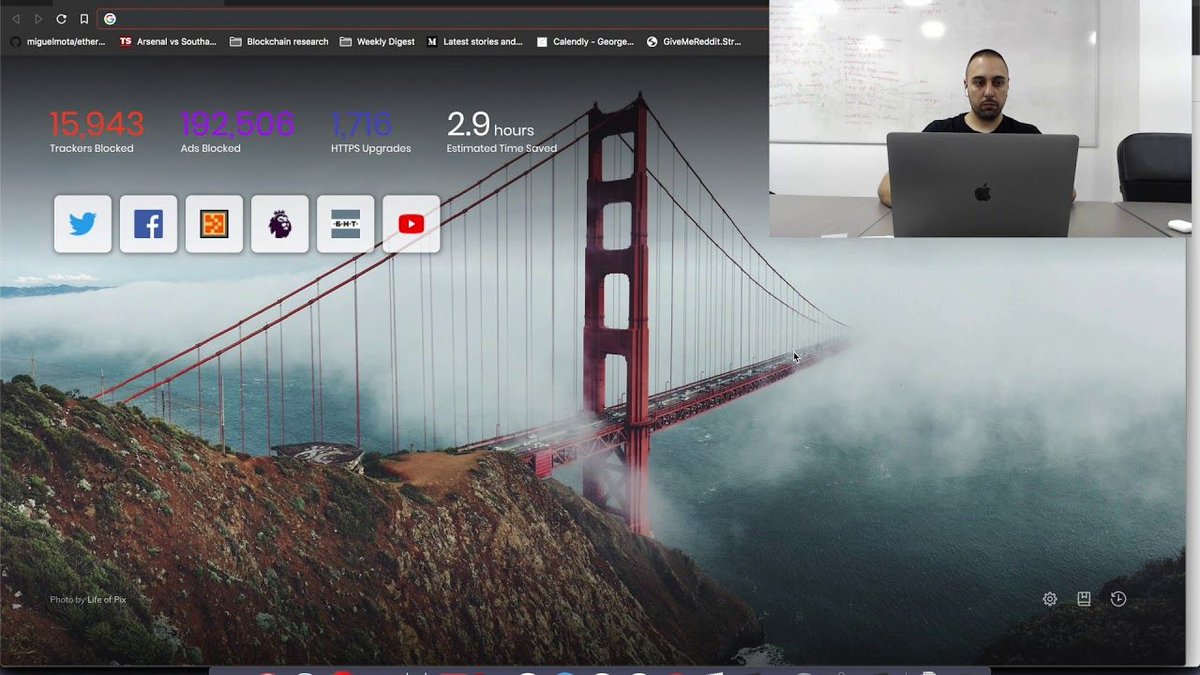Click the 192,506 Ads Blocked stat
1200x675 pixels.
point(237,132)
